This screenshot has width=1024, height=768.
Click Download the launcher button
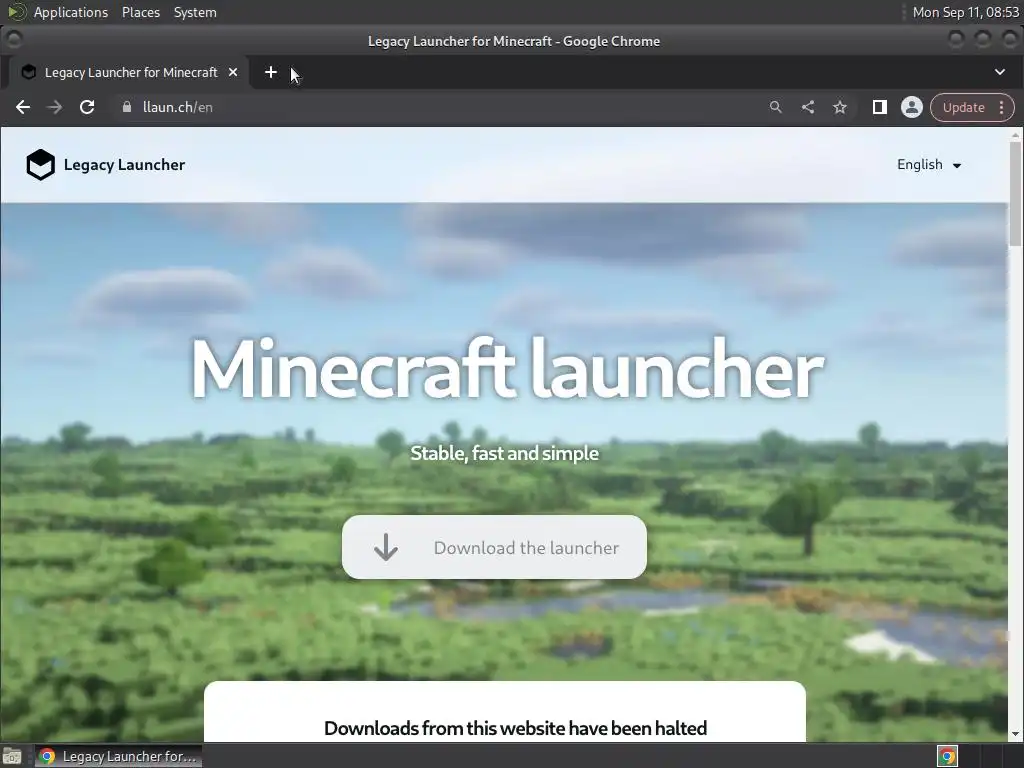coord(494,547)
